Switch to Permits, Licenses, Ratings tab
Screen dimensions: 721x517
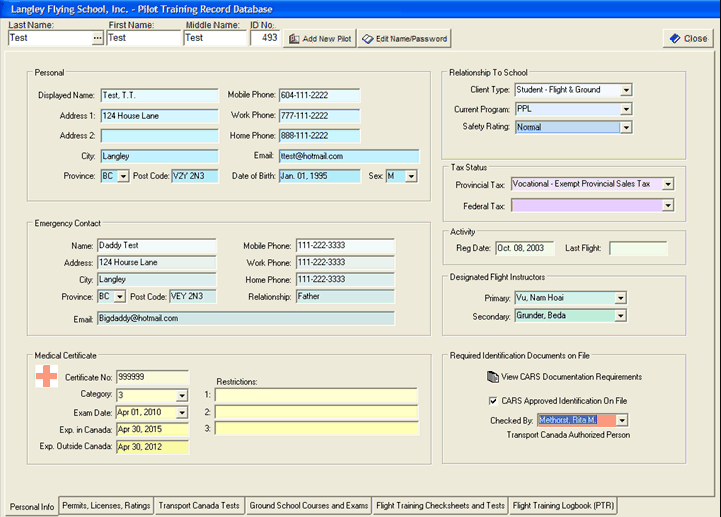[x=106, y=506]
